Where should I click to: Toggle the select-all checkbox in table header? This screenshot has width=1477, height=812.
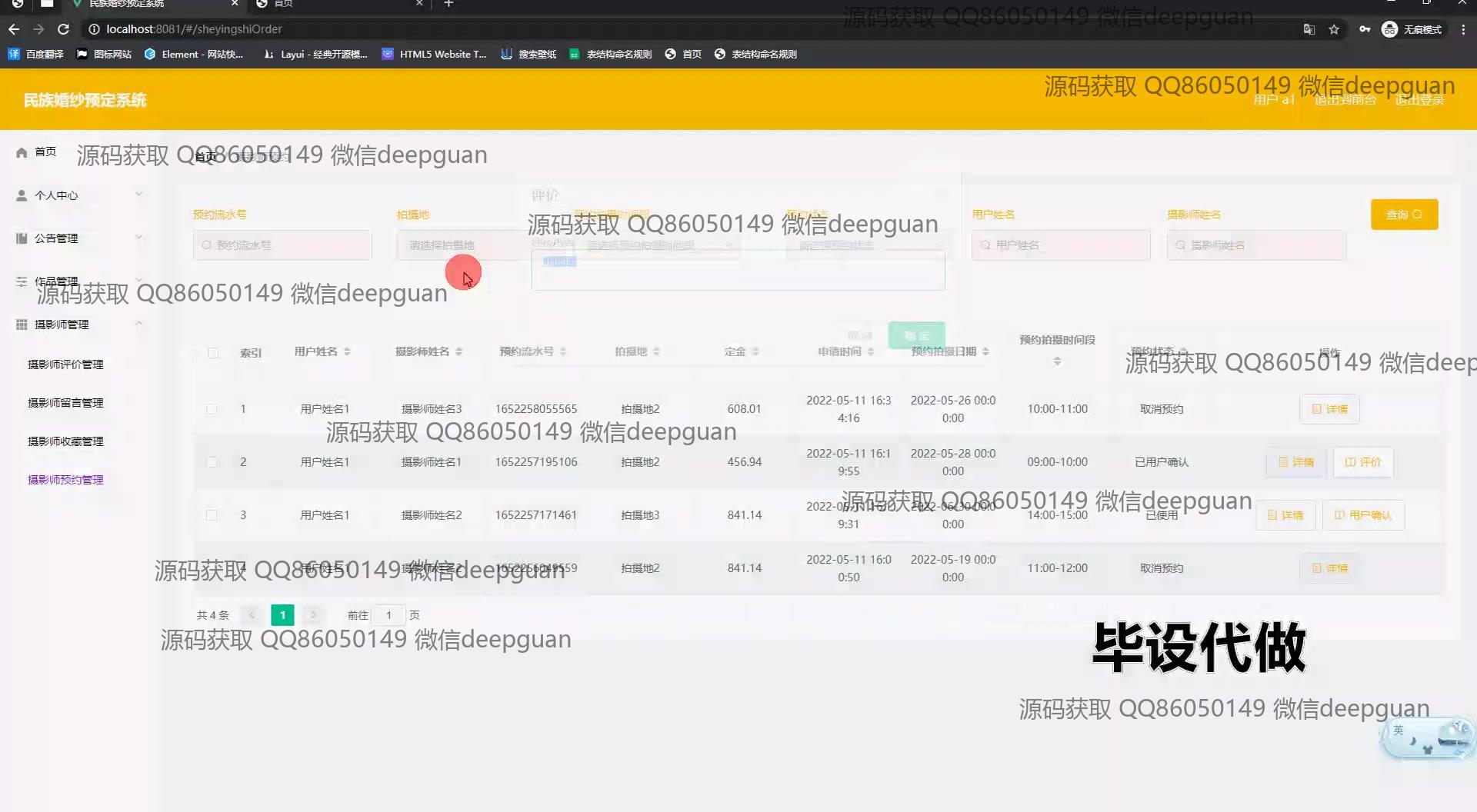click(213, 352)
